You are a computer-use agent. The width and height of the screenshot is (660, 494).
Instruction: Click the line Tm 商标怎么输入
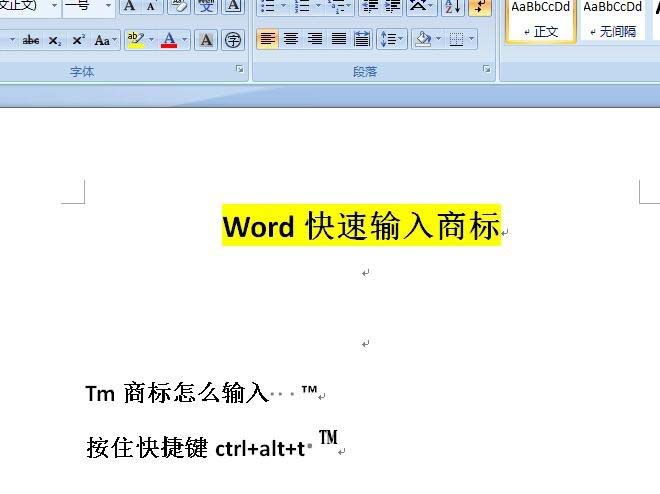tap(177, 393)
